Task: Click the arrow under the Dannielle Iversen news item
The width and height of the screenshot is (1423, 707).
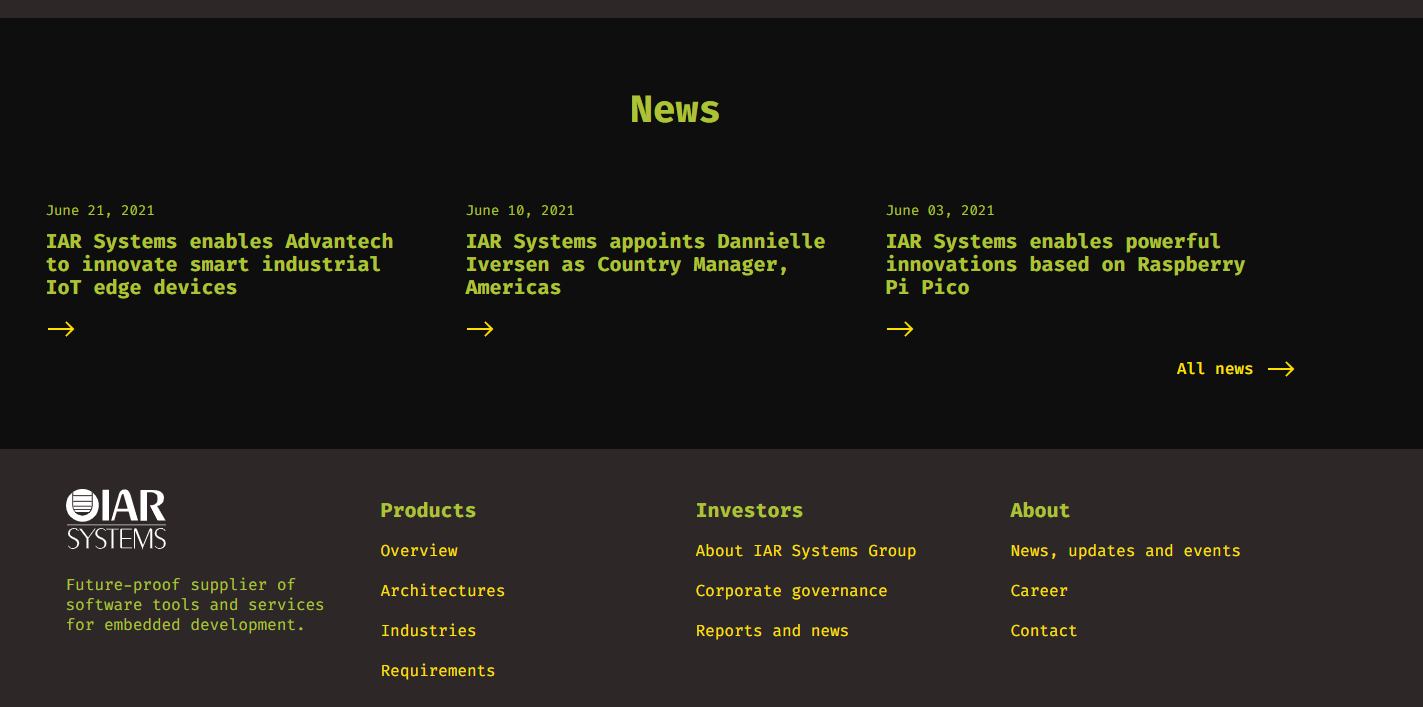Action: (480, 329)
